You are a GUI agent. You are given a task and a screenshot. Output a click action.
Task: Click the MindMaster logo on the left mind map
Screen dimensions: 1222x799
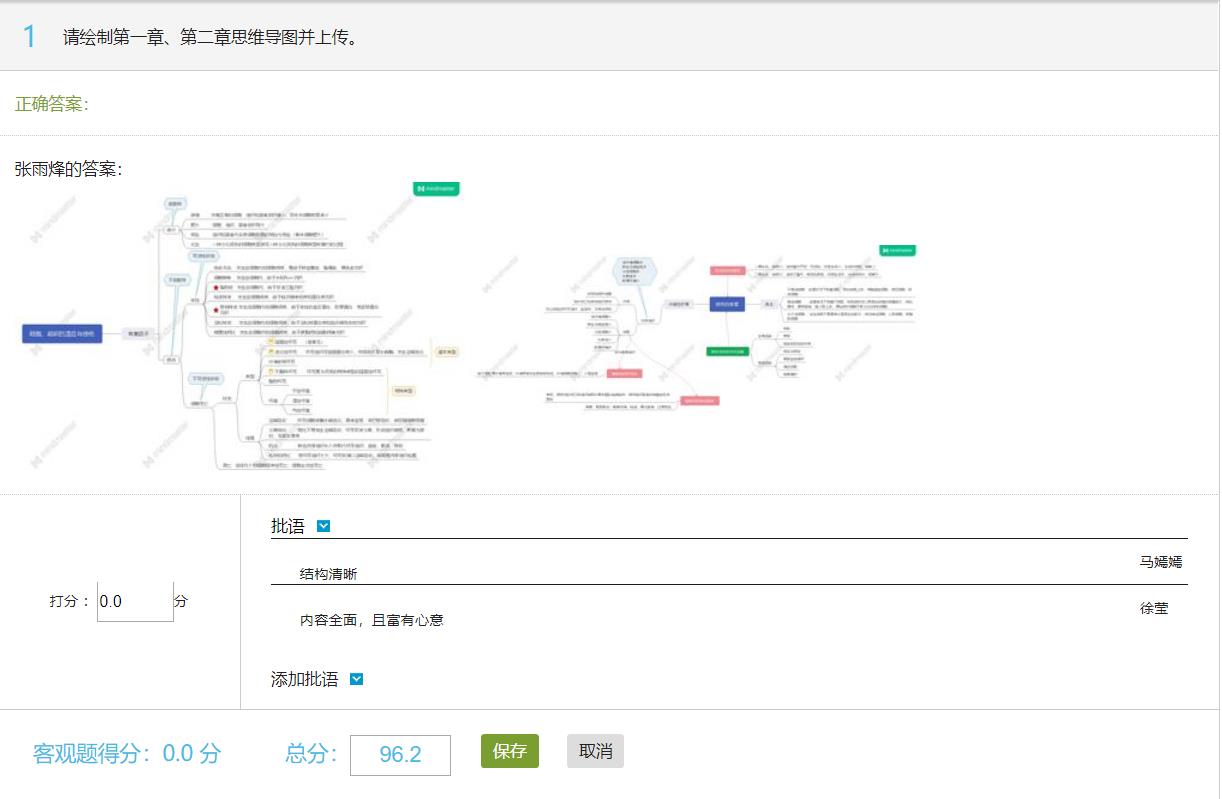pyautogui.click(x=435, y=187)
